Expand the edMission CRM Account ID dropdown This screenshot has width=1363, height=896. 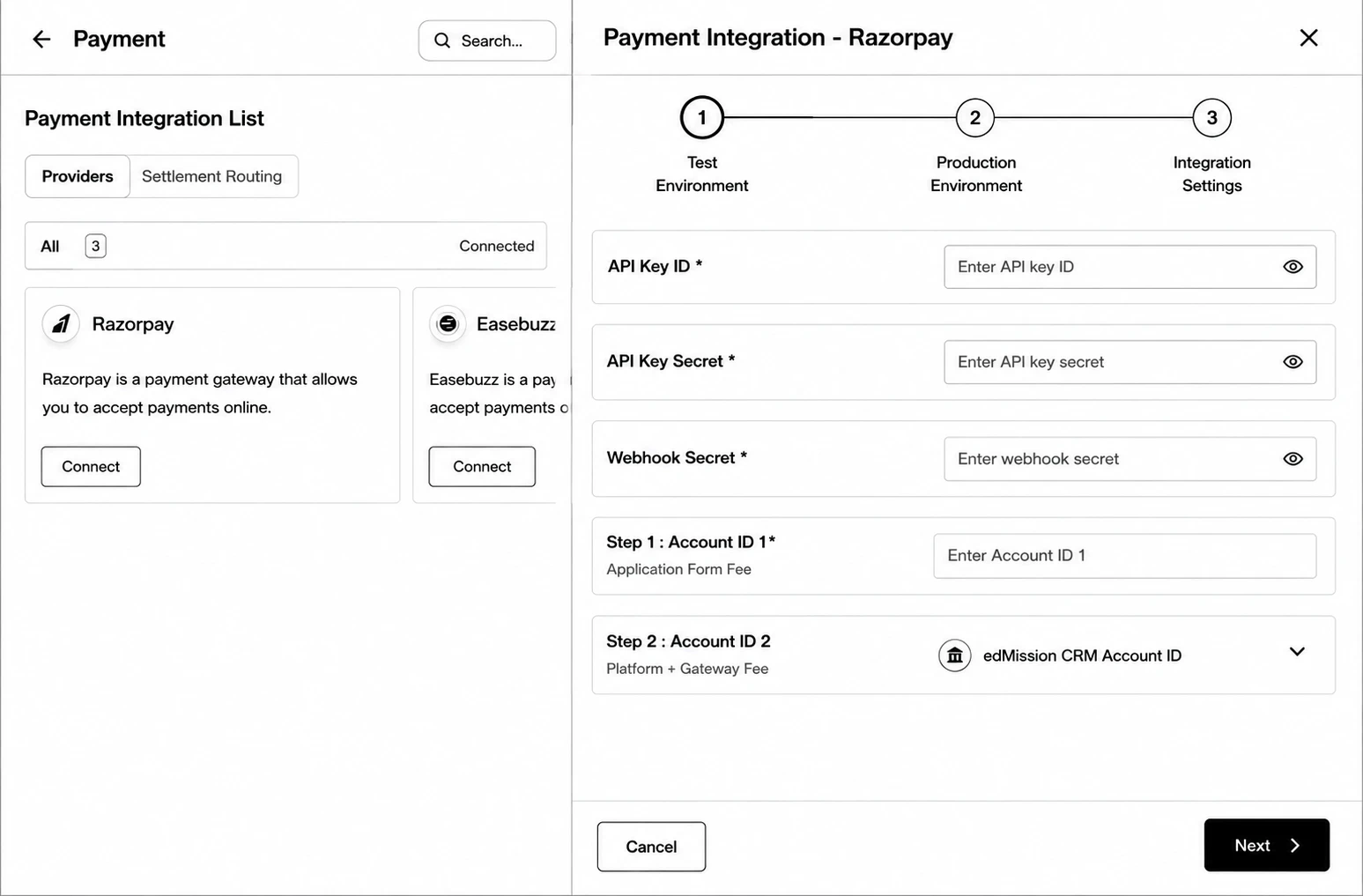tap(1297, 652)
